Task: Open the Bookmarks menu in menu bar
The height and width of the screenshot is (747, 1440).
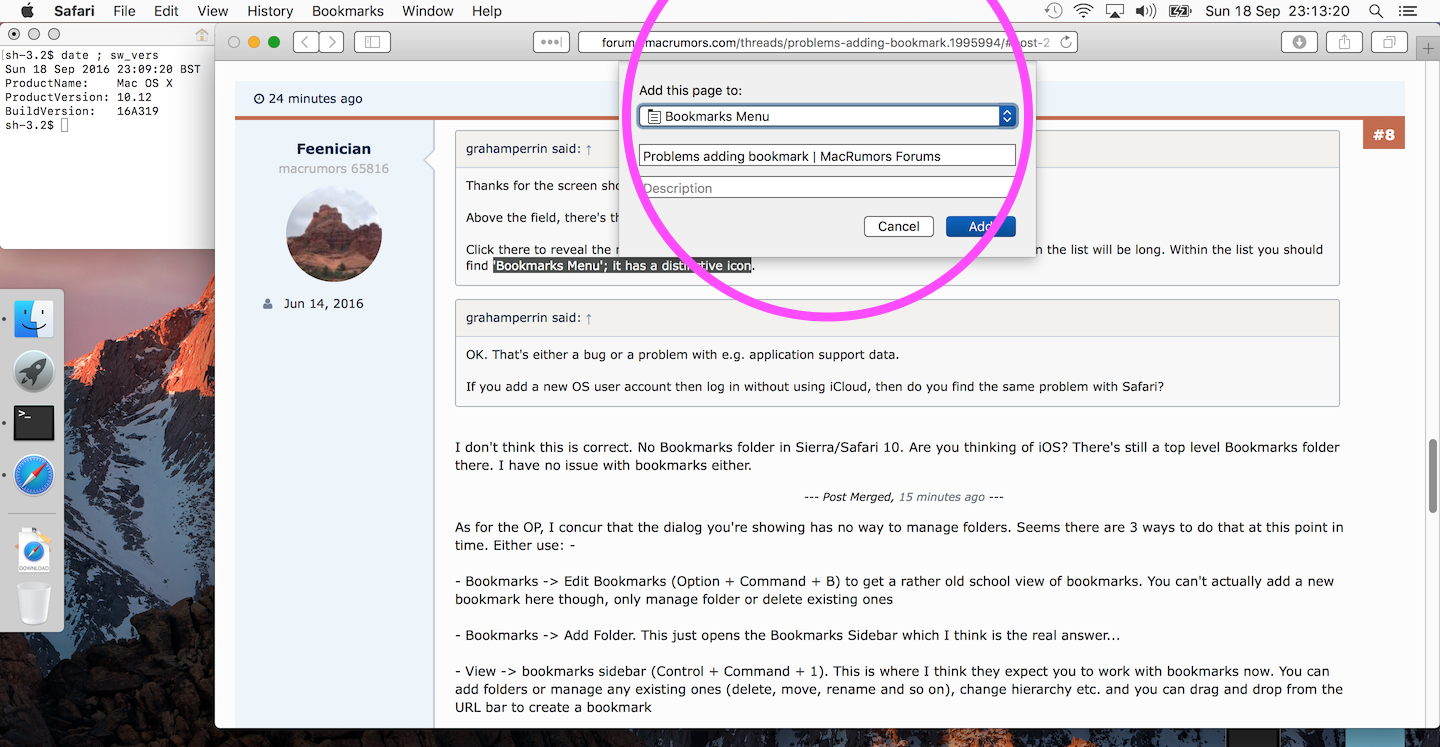Action: pos(348,11)
